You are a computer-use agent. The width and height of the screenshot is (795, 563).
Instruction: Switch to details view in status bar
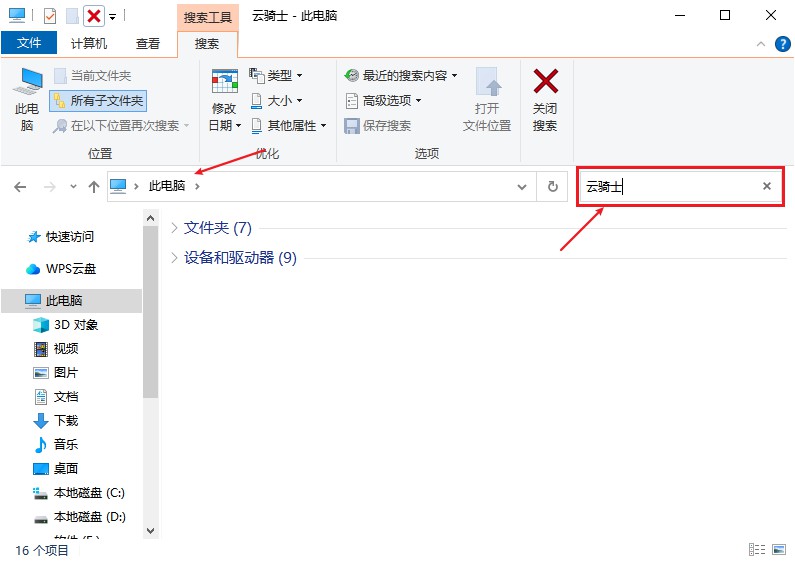click(x=757, y=549)
